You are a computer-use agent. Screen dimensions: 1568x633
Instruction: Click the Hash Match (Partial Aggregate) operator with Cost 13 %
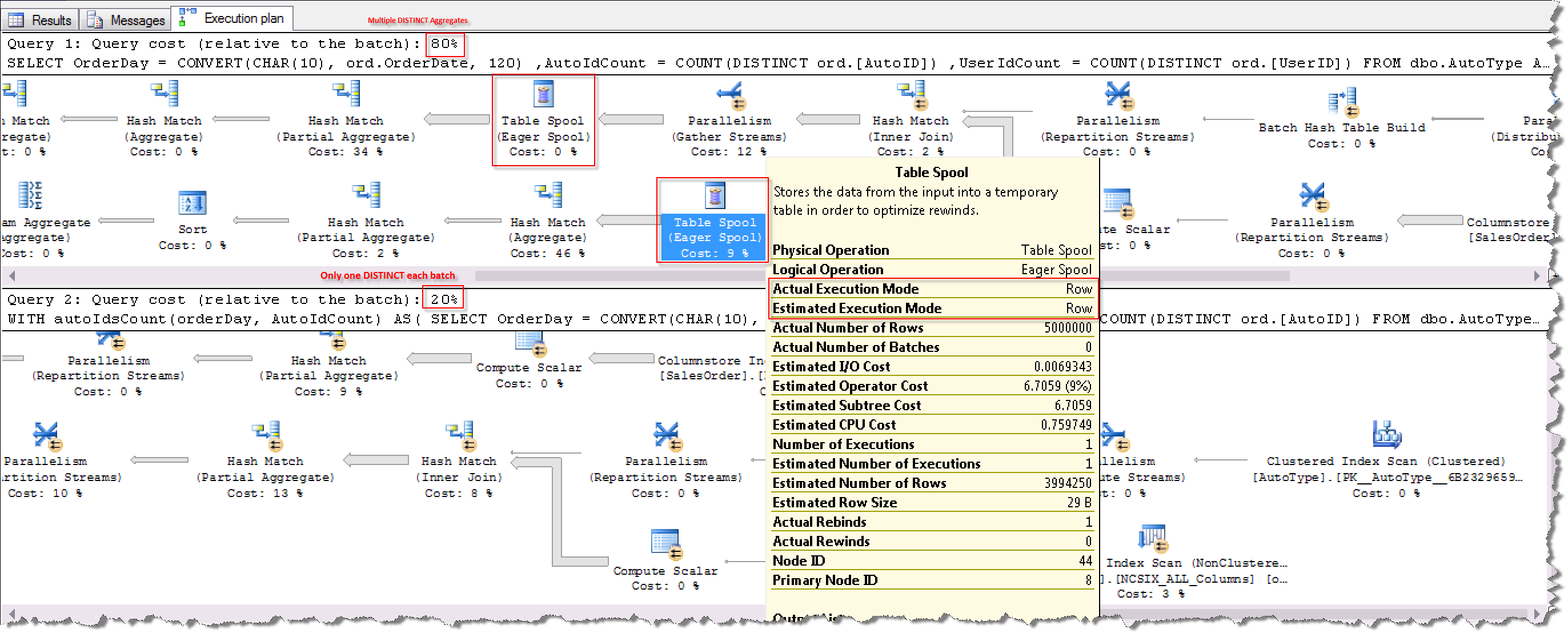pyautogui.click(x=265, y=460)
